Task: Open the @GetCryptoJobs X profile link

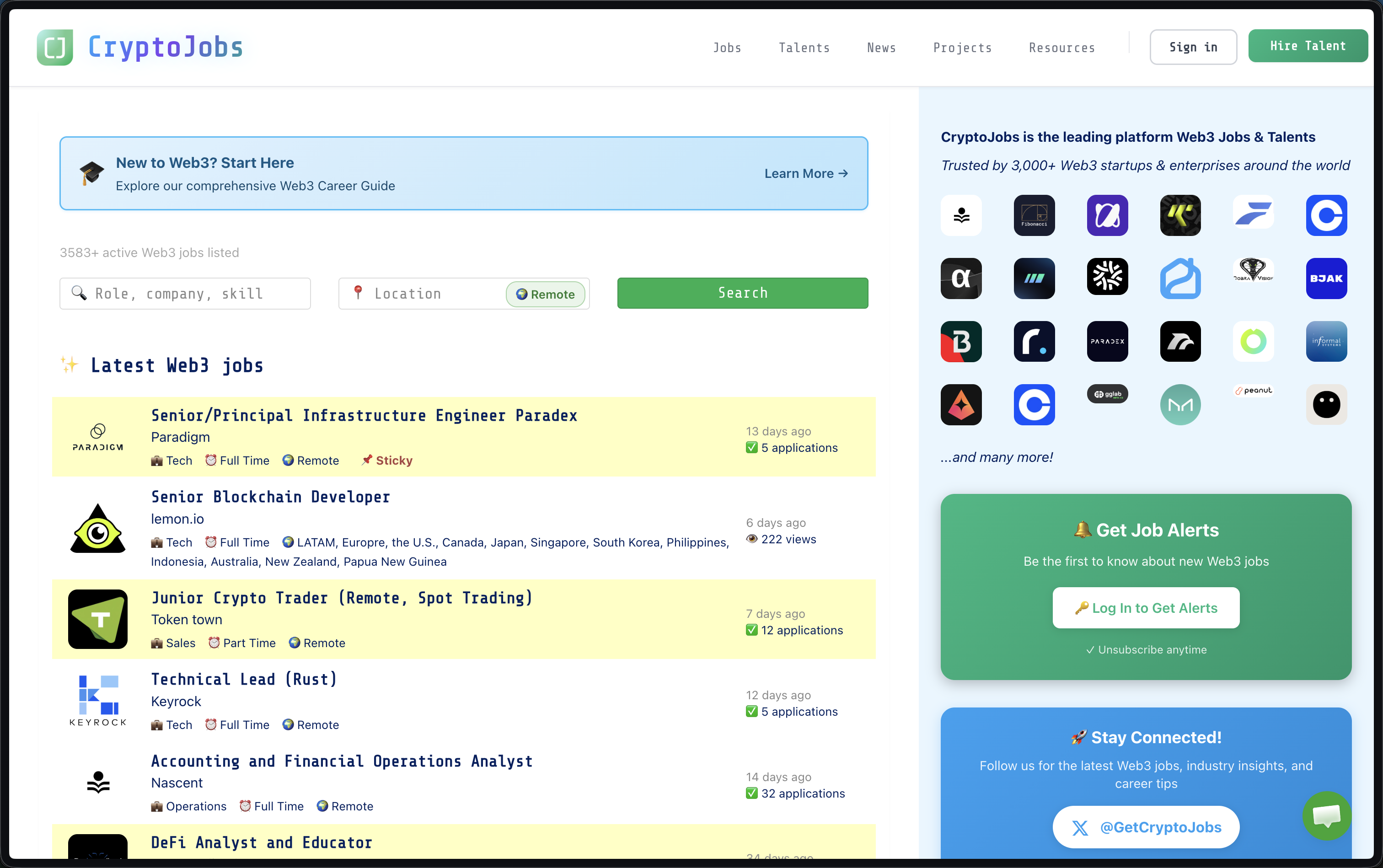Action: [1146, 827]
